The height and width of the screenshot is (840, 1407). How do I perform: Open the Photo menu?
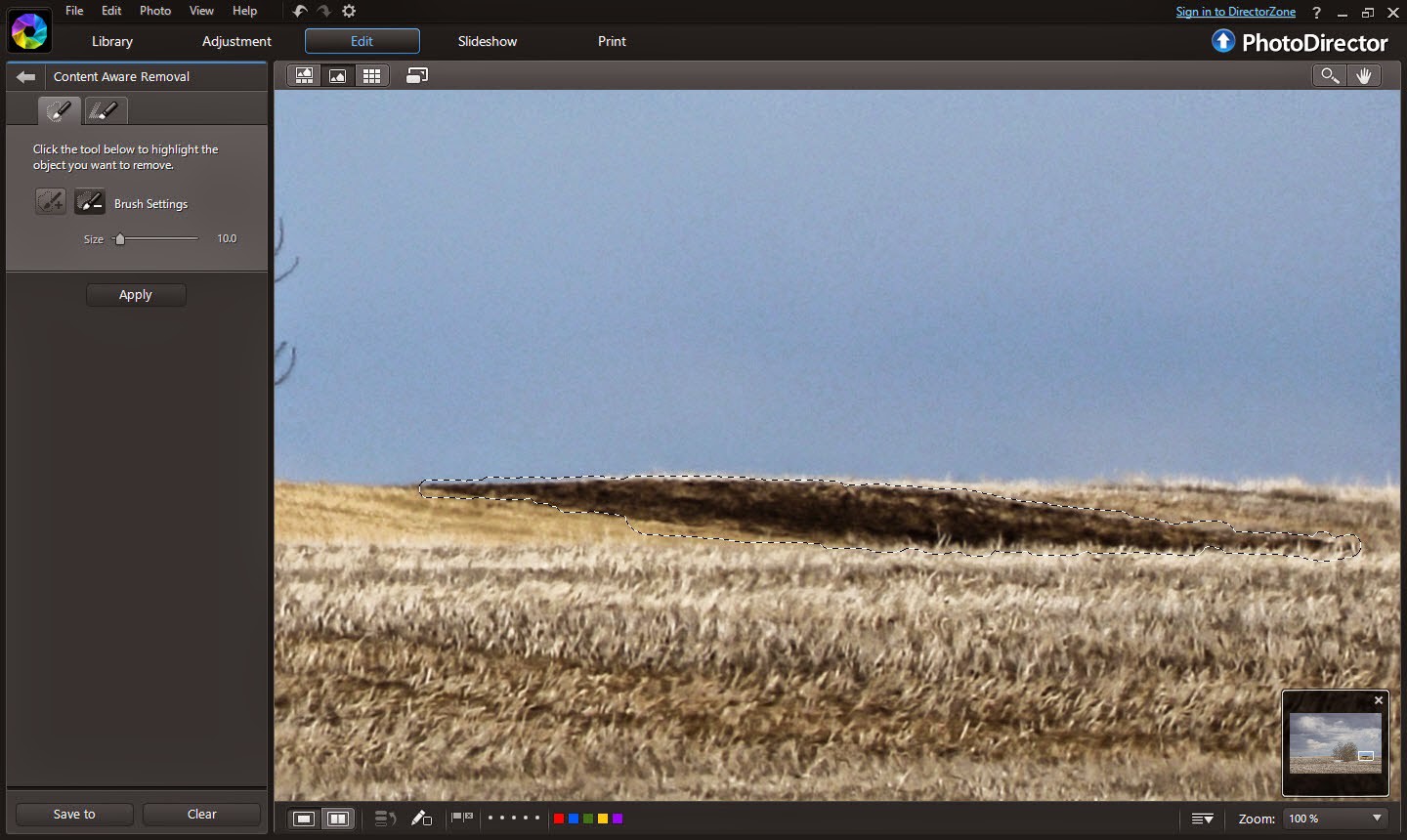[x=155, y=11]
